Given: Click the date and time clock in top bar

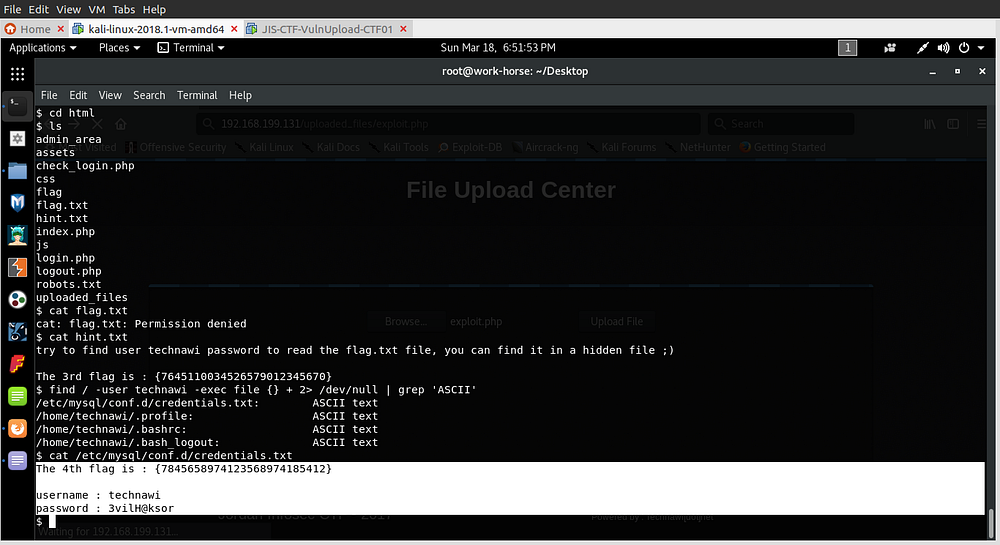Looking at the screenshot, I should click(x=497, y=48).
